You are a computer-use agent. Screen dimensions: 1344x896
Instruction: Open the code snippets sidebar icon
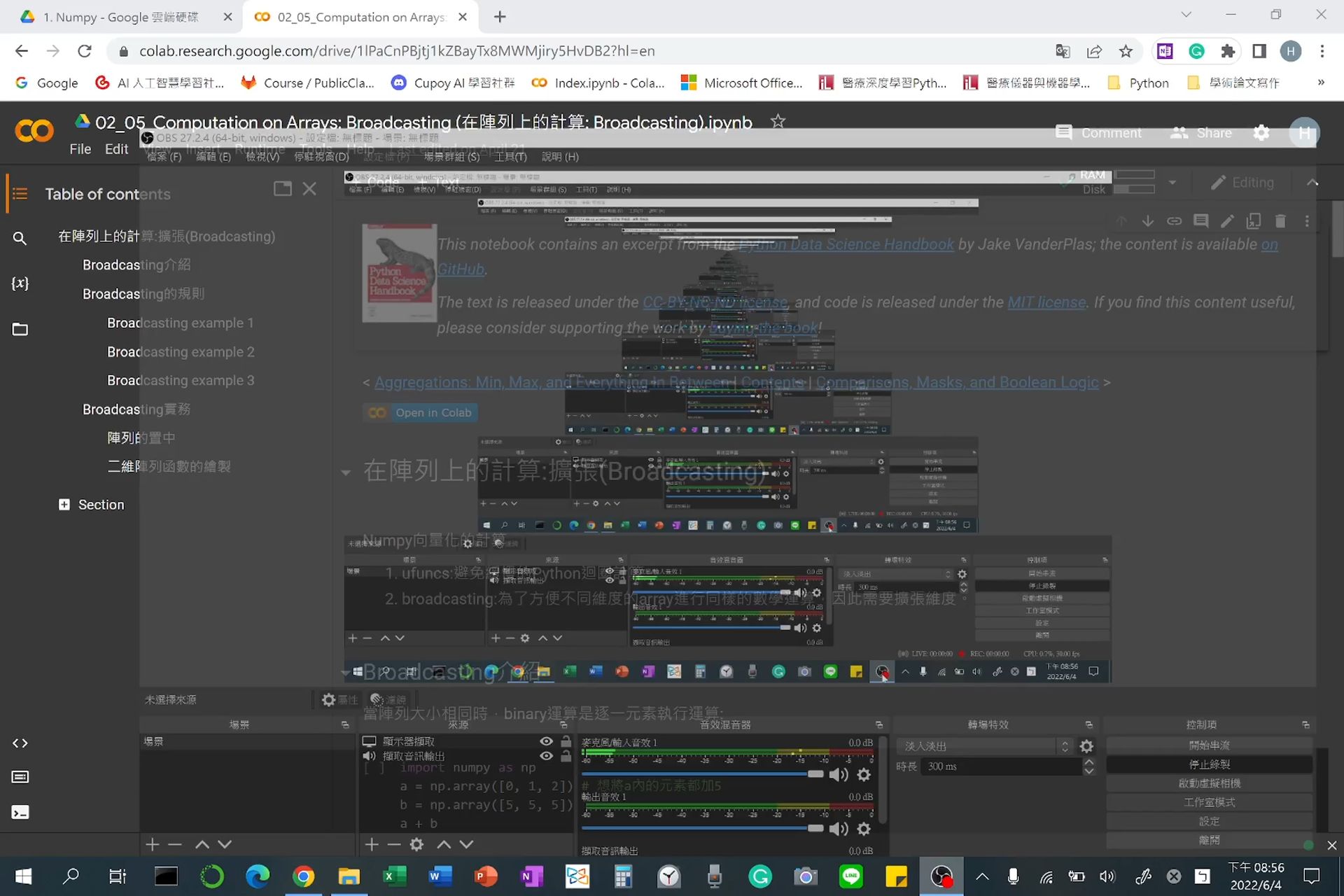coord(20,743)
